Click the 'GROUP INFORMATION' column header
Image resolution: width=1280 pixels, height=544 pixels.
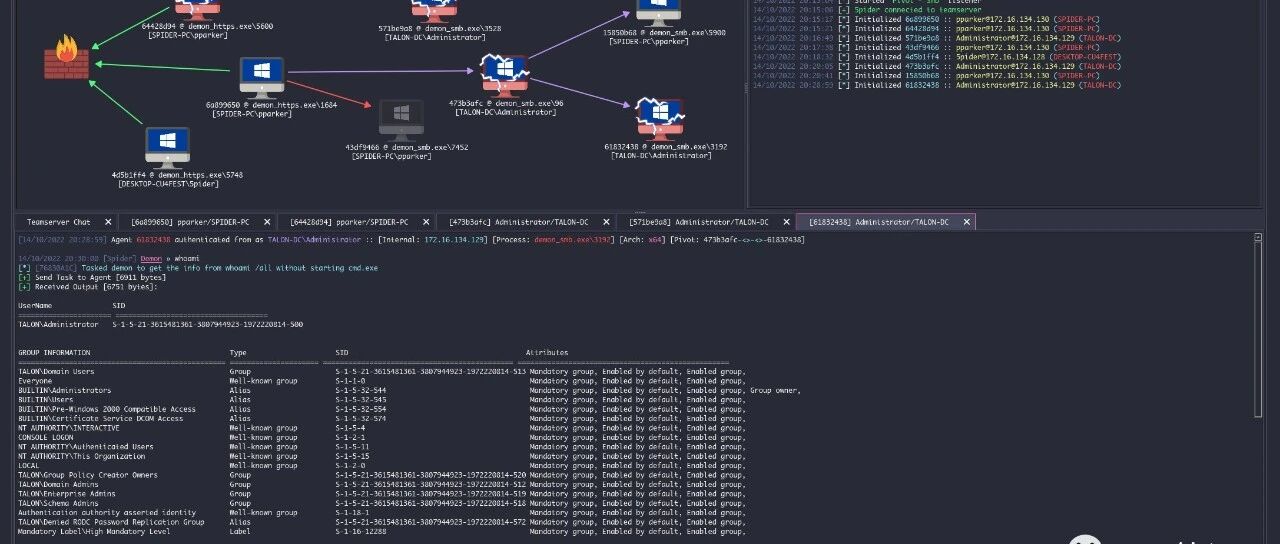pos(54,352)
